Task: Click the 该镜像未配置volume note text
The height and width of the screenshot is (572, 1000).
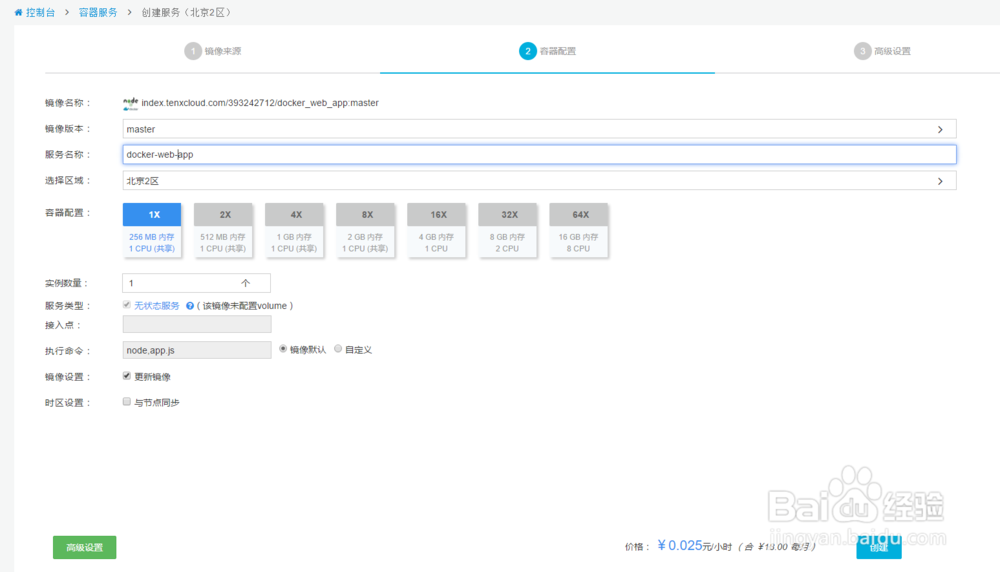Action: [245, 306]
